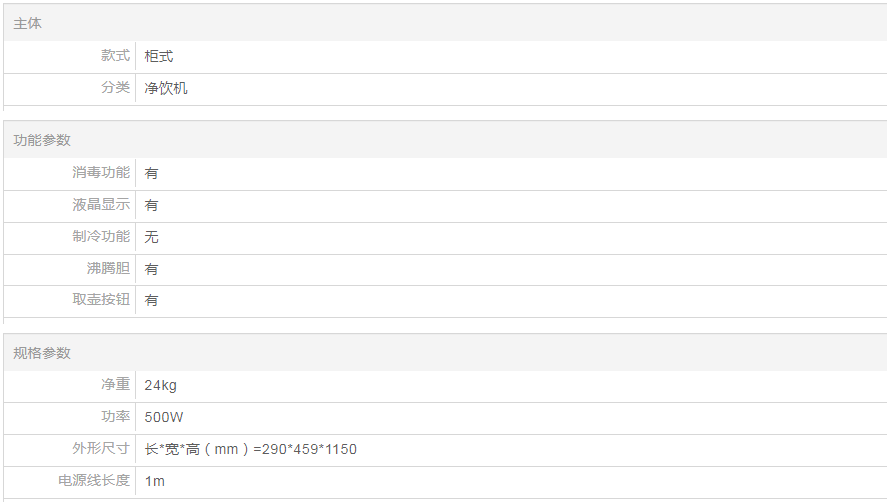Select the 500W power value

(x=164, y=417)
